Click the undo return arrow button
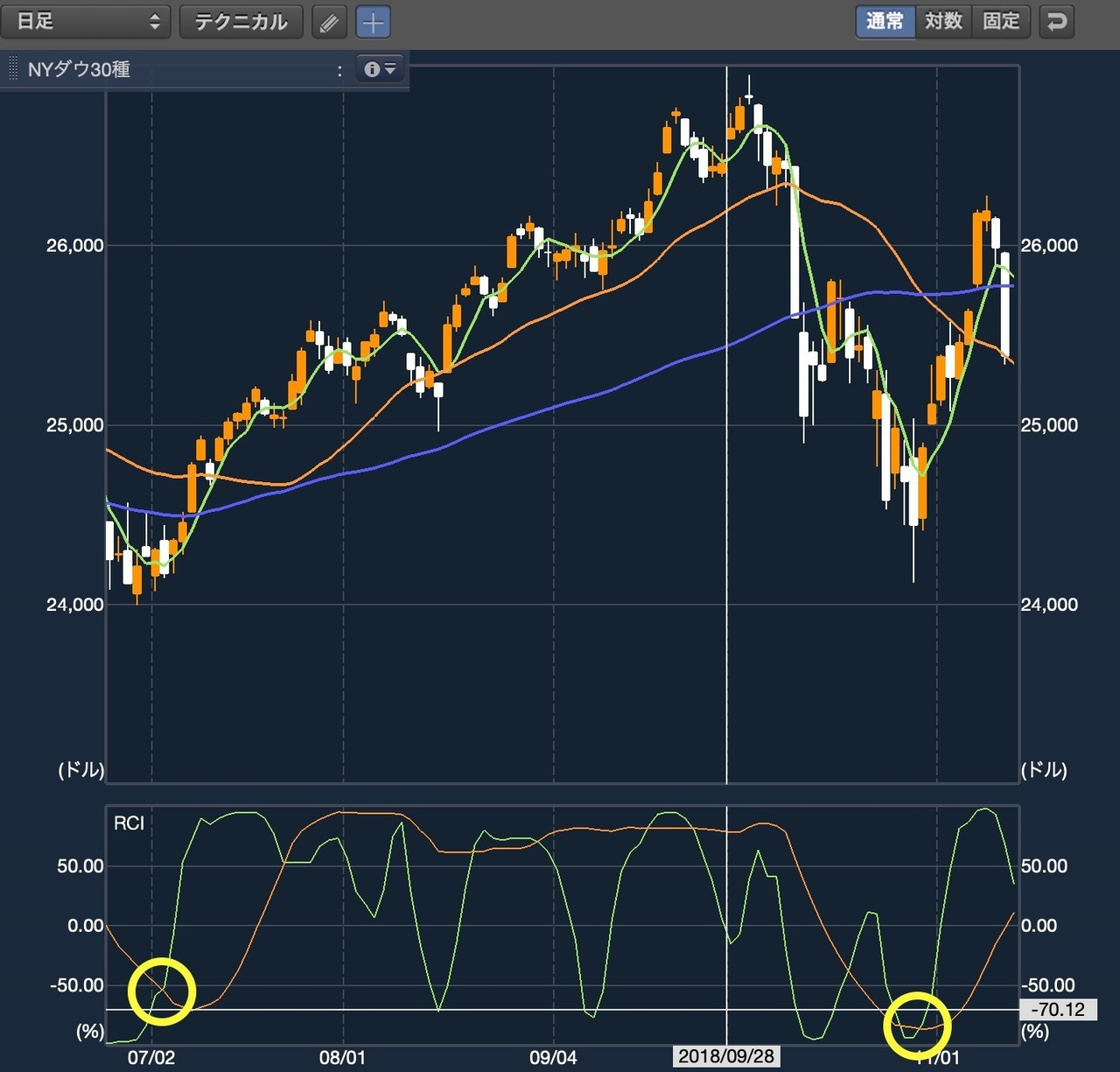Viewport: 1120px width, 1072px height. point(1057,22)
